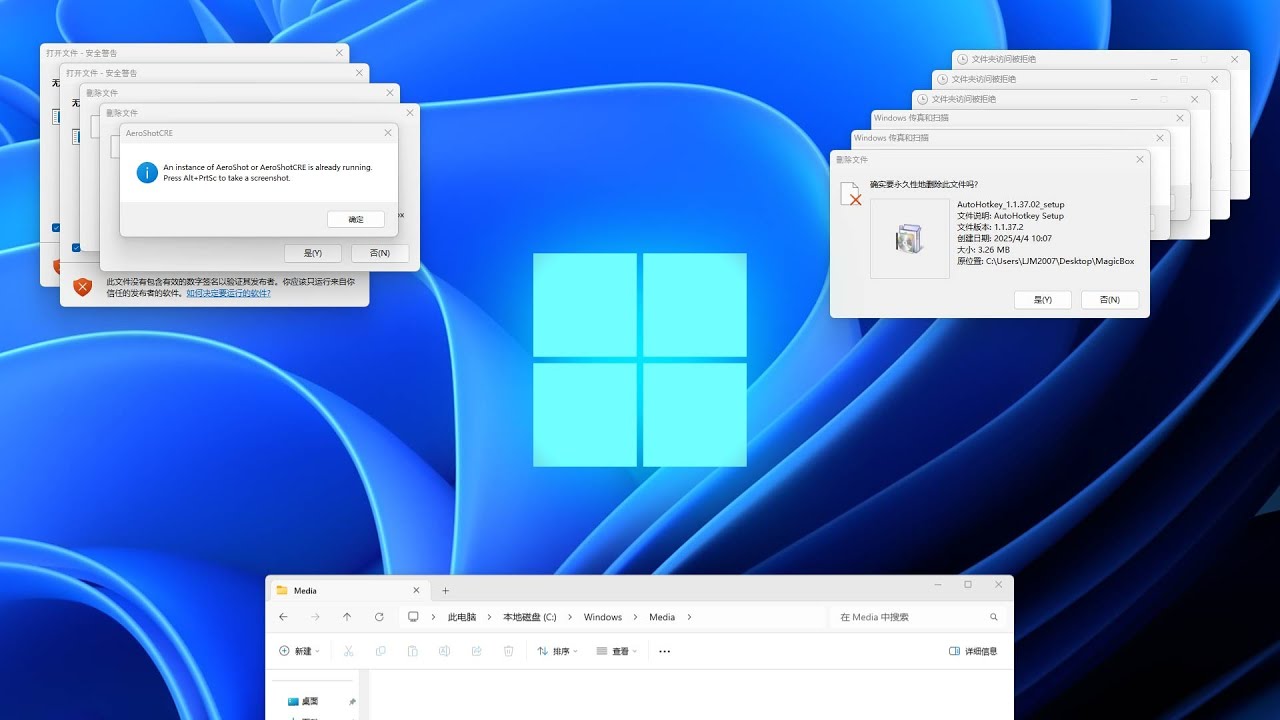Click the magnifier search icon in Explorer
Image resolution: width=1280 pixels, height=720 pixels.
pos(994,617)
